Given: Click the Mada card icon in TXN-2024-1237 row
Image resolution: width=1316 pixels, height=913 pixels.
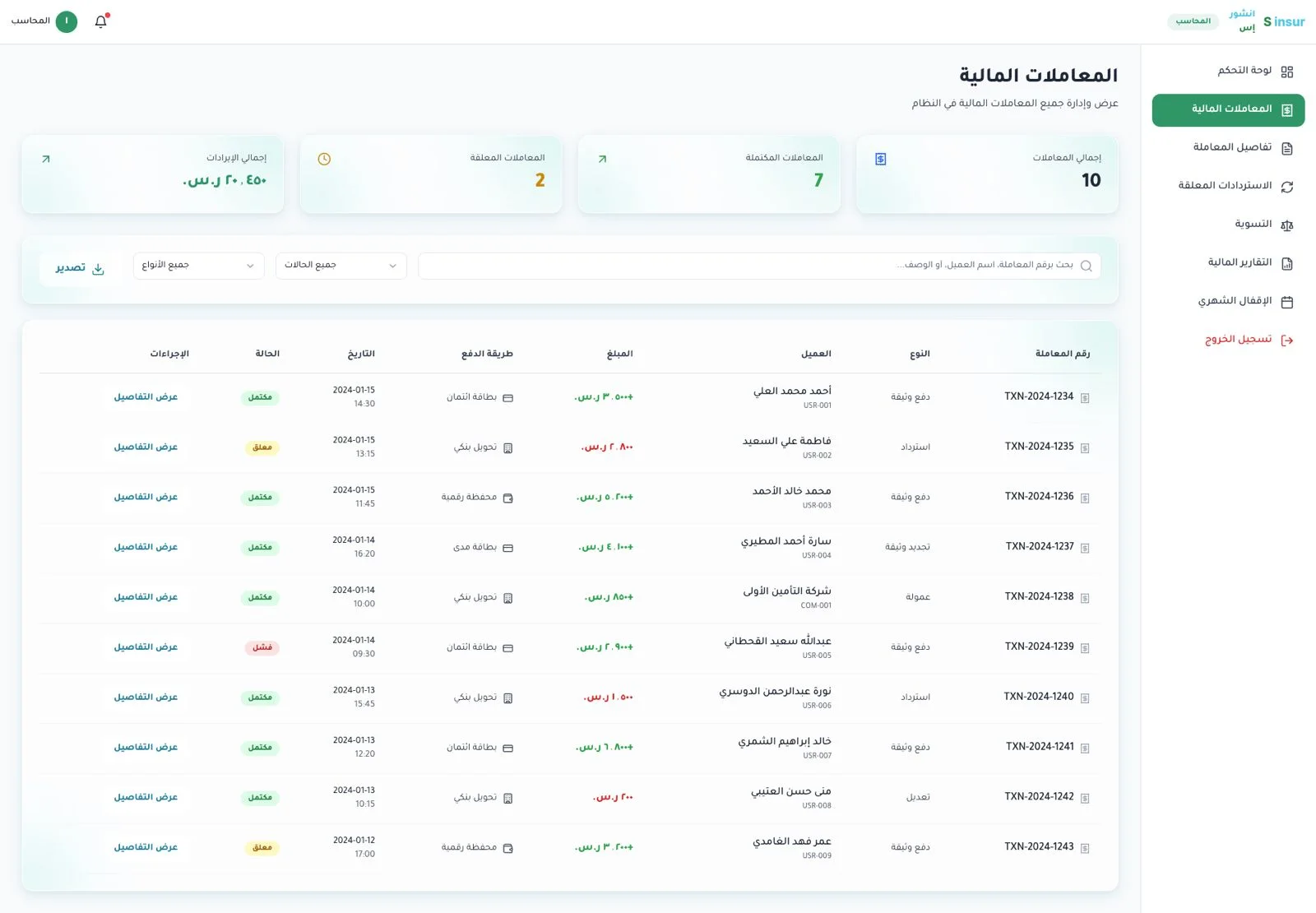Looking at the screenshot, I should pyautogui.click(x=507, y=548).
